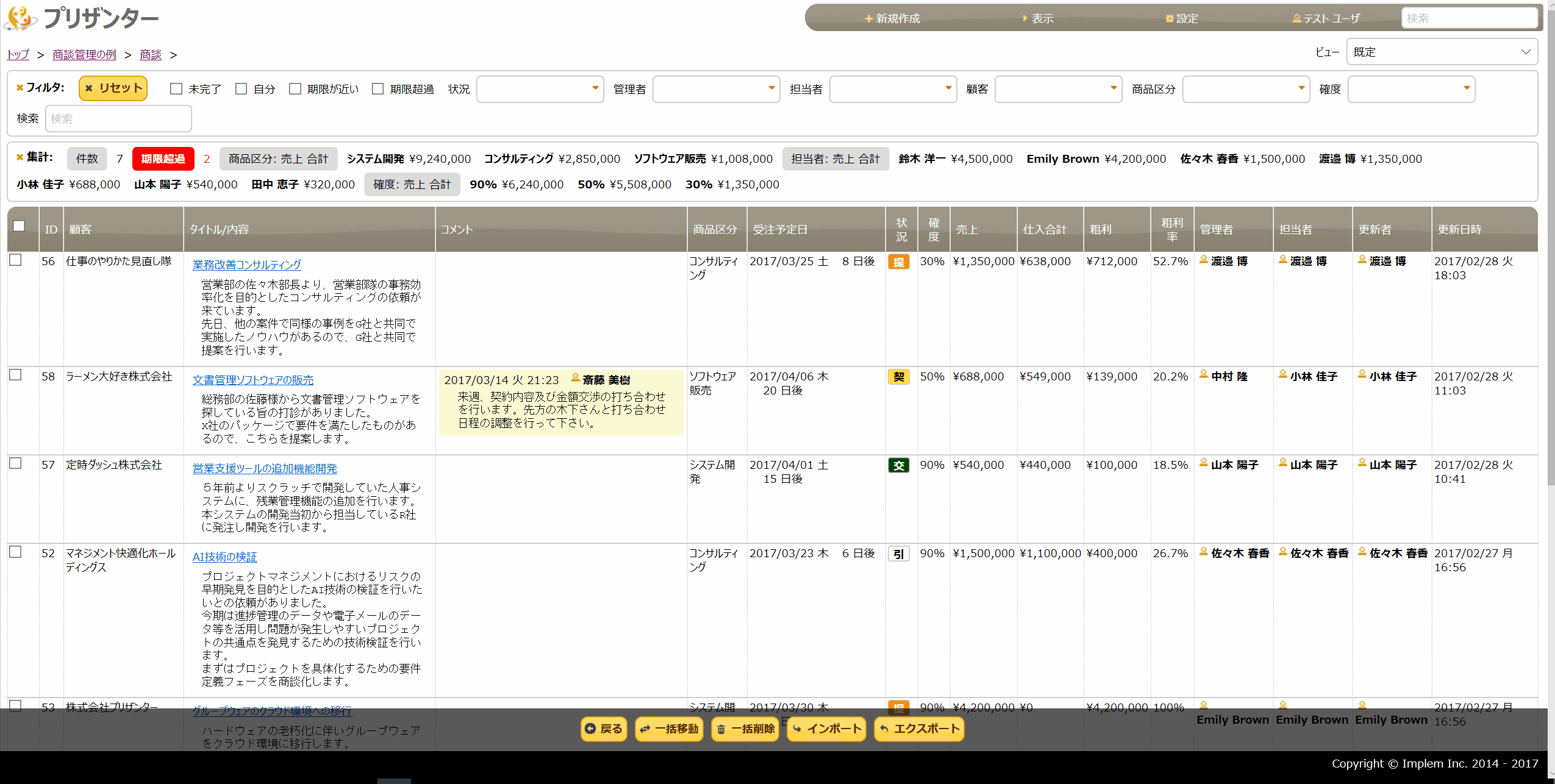Check the select-all checkbox in table header
This screenshot has height=784, width=1555.
19,226
